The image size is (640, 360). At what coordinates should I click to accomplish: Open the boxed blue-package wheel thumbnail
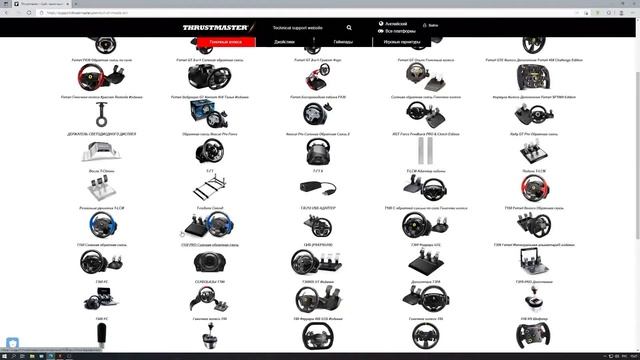[209, 114]
